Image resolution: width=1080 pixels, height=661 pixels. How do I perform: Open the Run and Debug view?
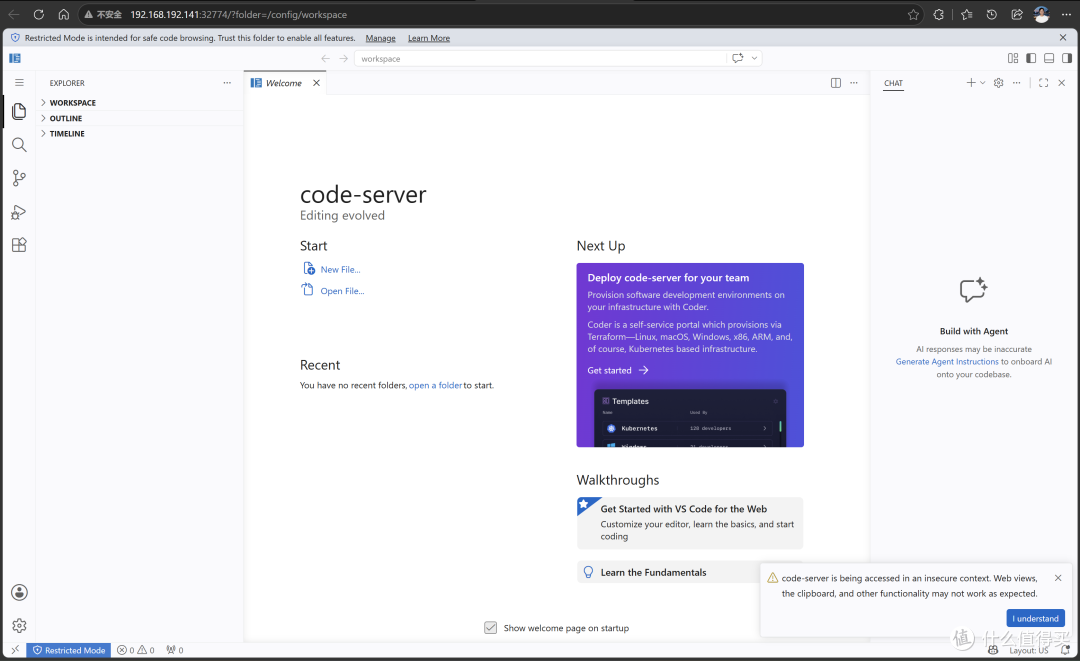[19, 212]
